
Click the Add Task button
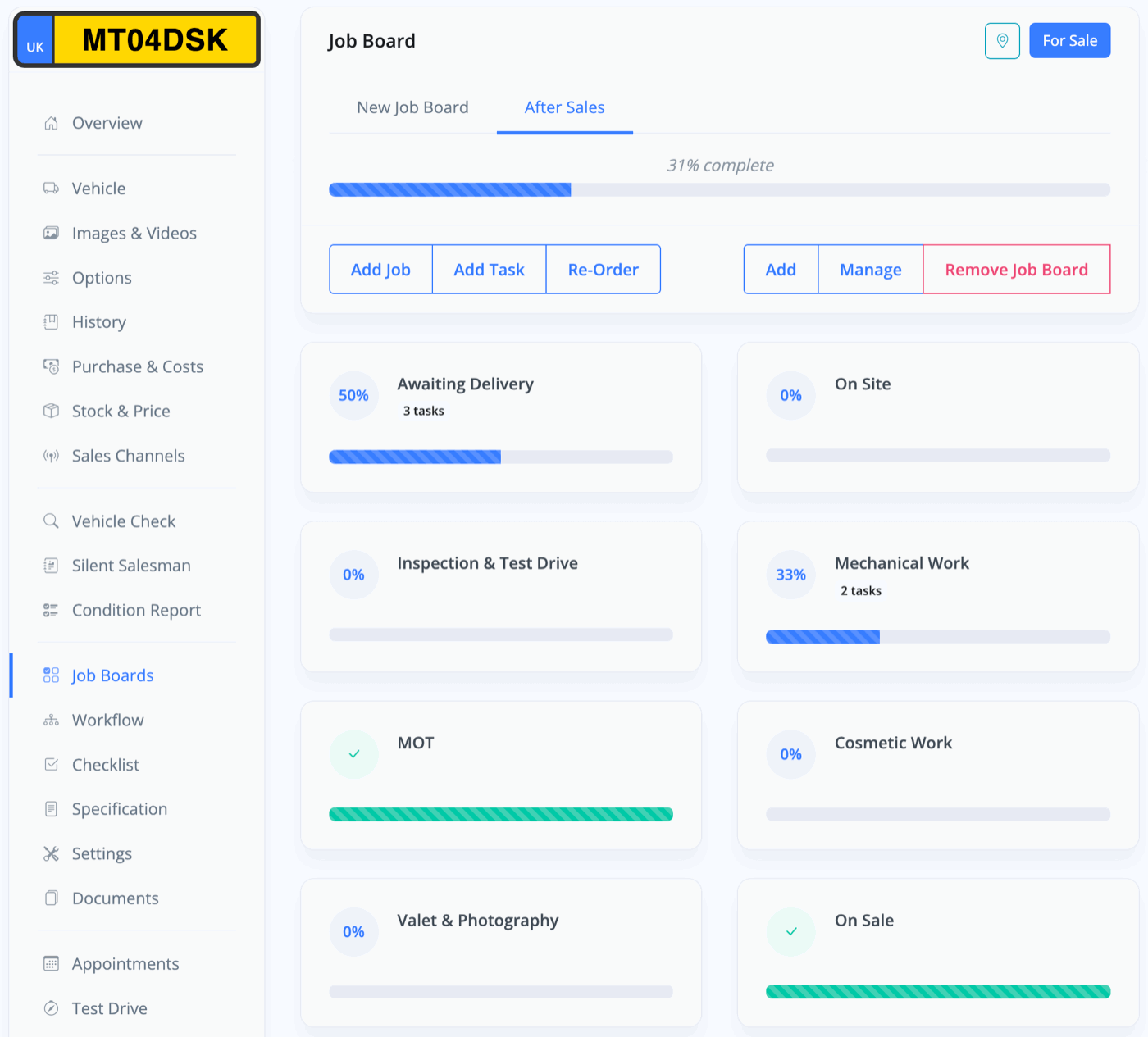tap(490, 270)
